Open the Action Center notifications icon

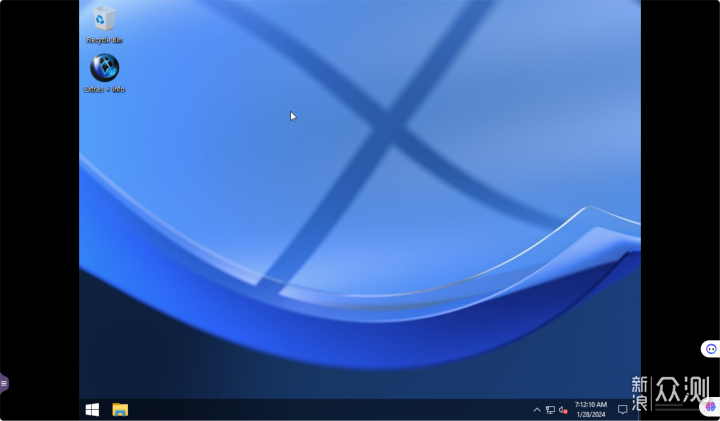click(623, 410)
